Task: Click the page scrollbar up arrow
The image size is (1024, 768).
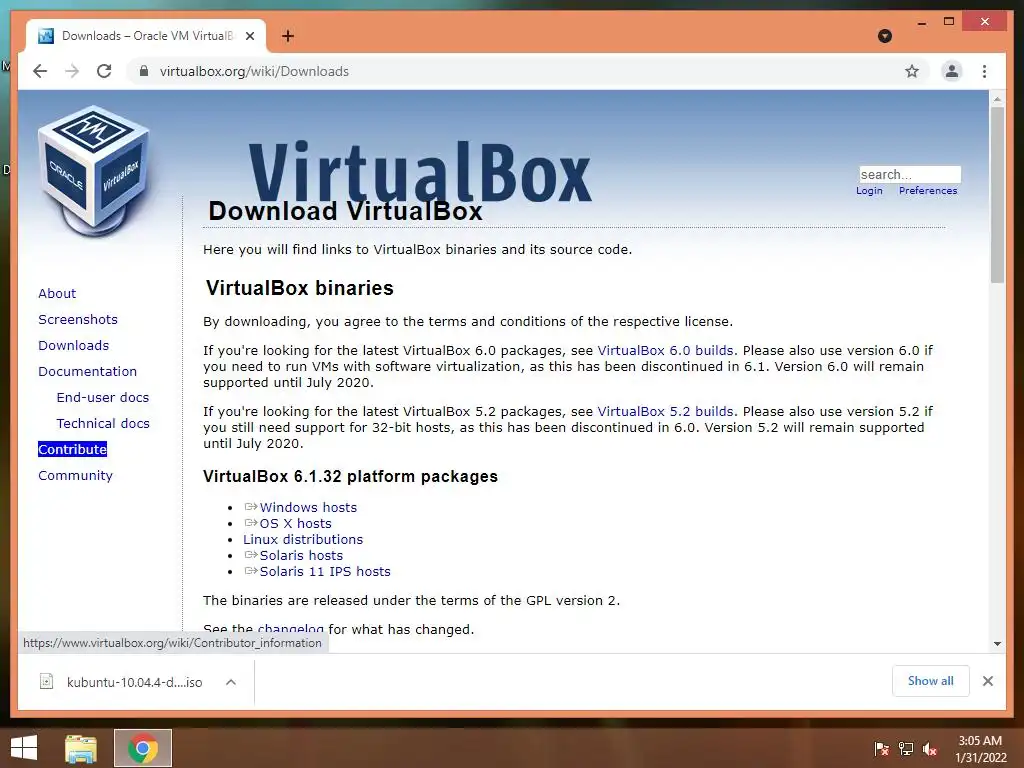Action: [x=997, y=99]
